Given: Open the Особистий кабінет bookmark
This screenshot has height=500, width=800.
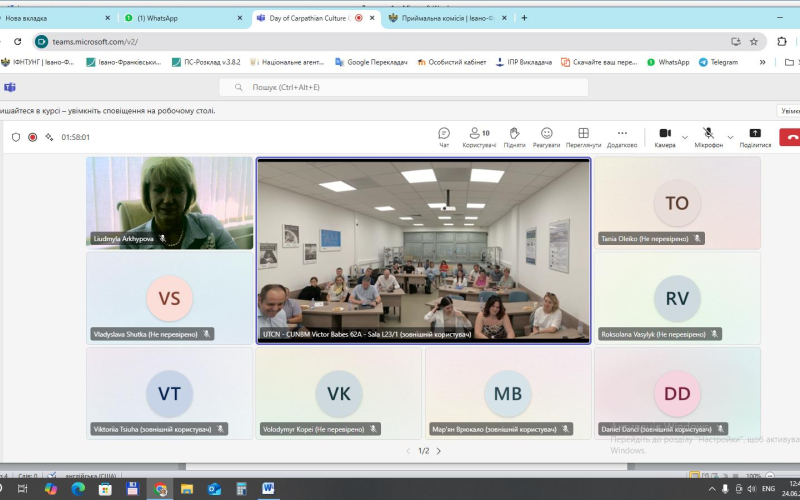Looking at the screenshot, I should (x=452, y=62).
